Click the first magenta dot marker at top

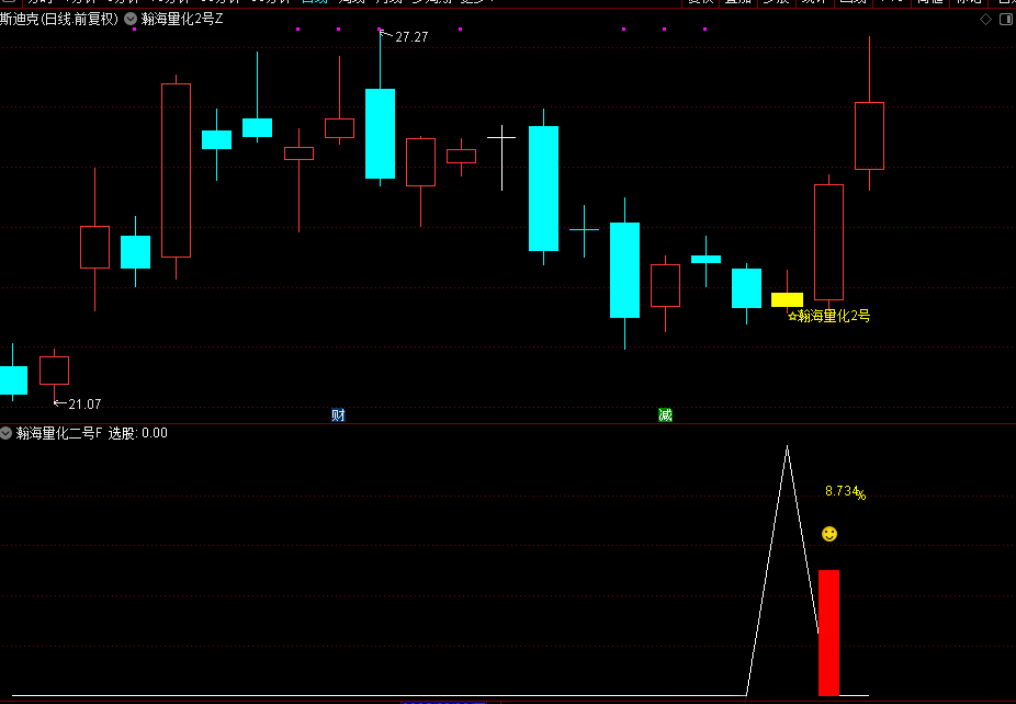pos(298,29)
